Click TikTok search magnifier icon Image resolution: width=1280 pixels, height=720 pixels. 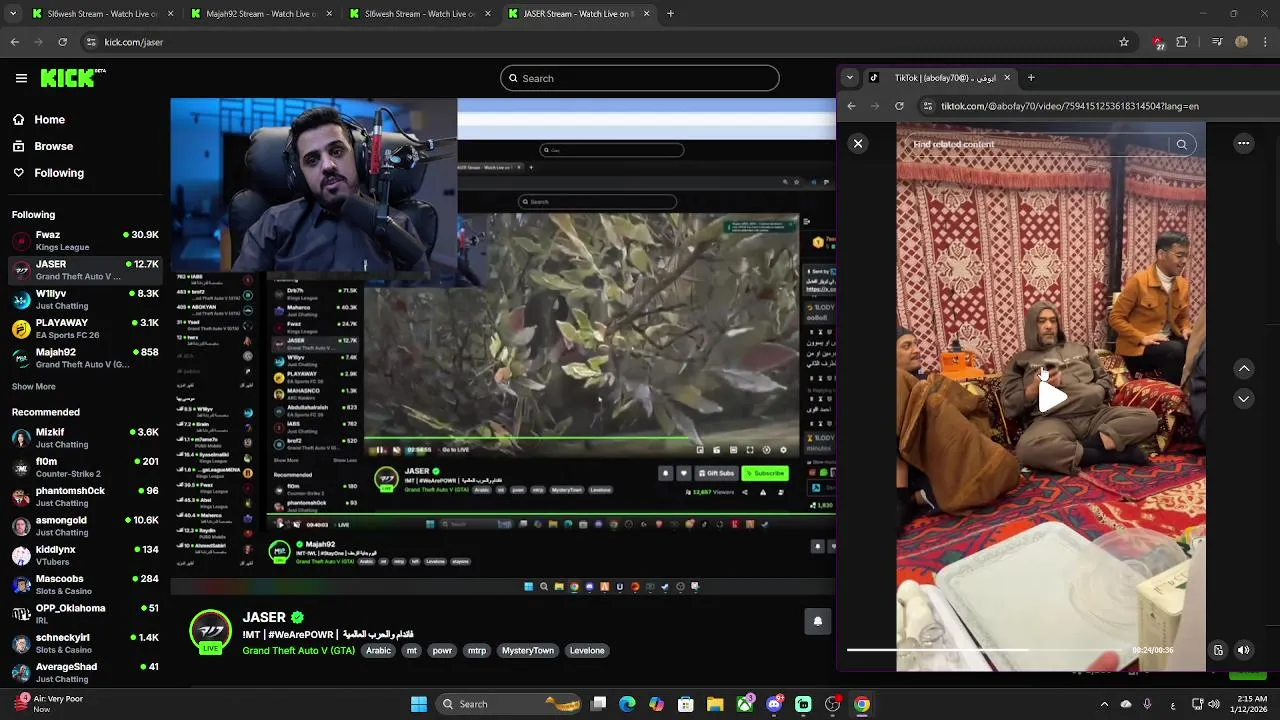[1182, 145]
